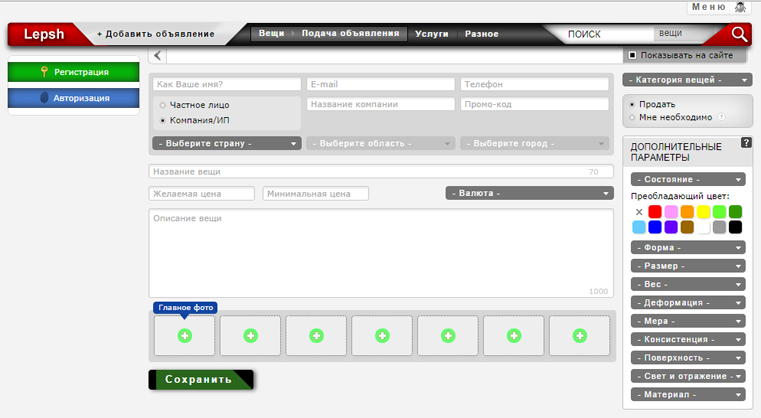
Task: Click the X to clear color selection
Action: coord(639,212)
